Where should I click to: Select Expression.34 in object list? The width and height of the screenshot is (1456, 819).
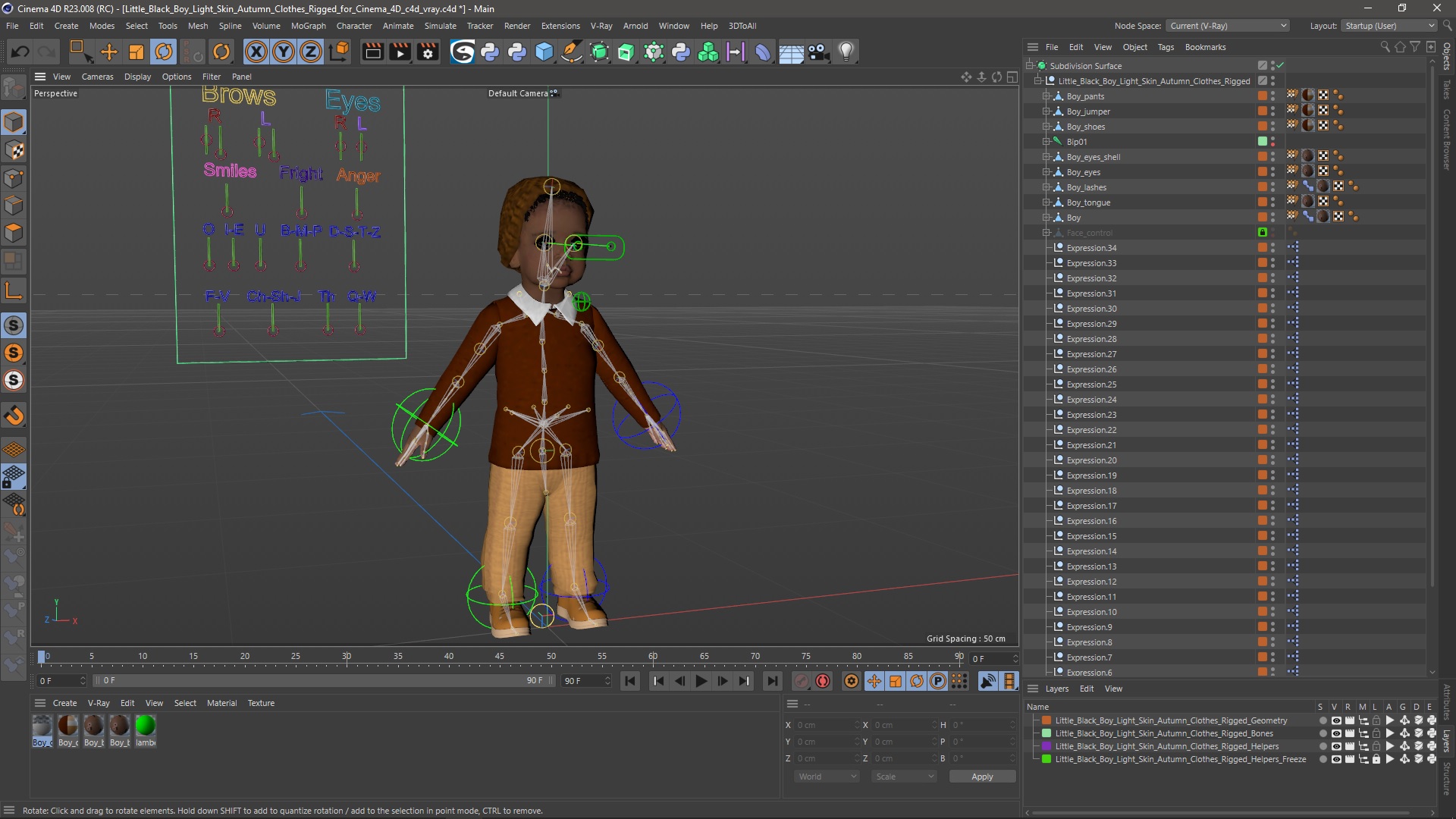pyautogui.click(x=1091, y=248)
